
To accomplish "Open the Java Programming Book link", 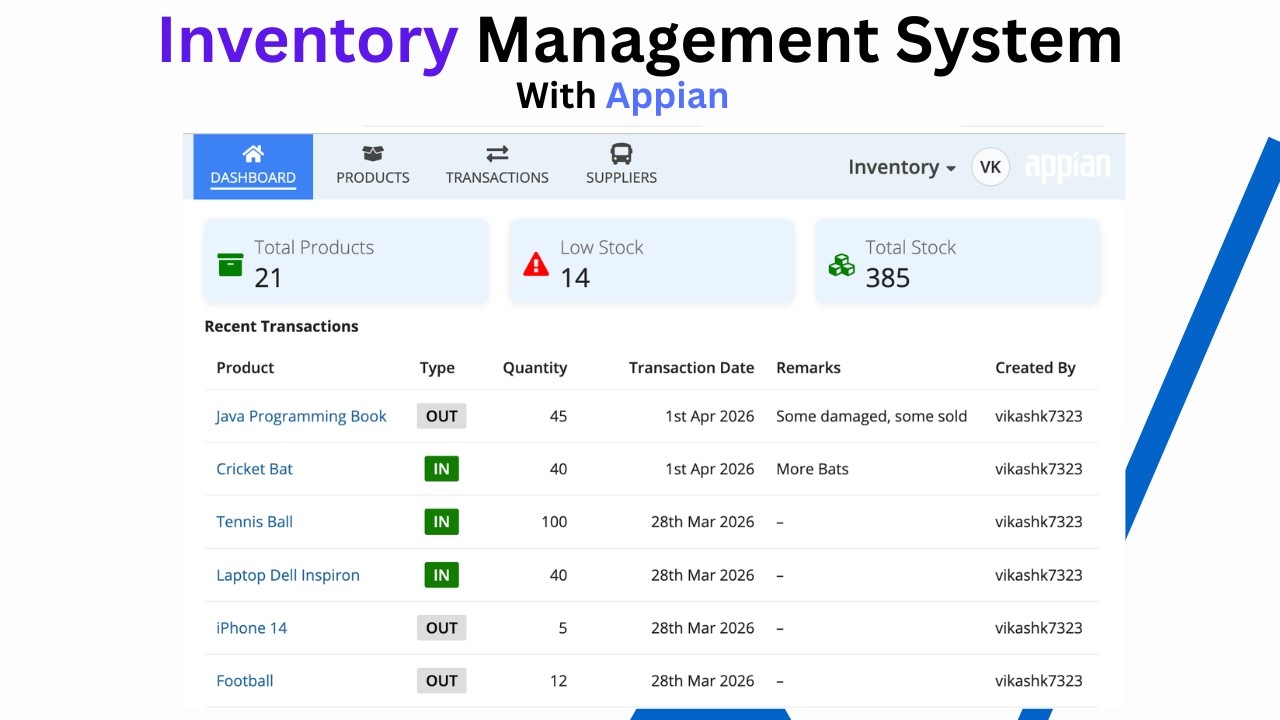I will click(x=301, y=416).
